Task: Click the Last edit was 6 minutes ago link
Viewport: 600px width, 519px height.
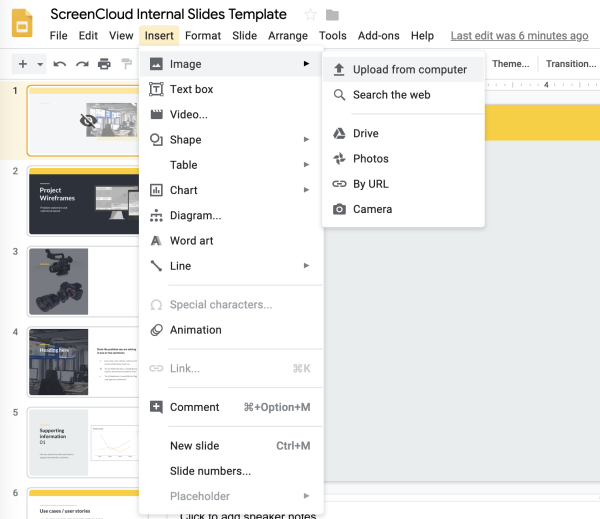Action: coord(519,36)
